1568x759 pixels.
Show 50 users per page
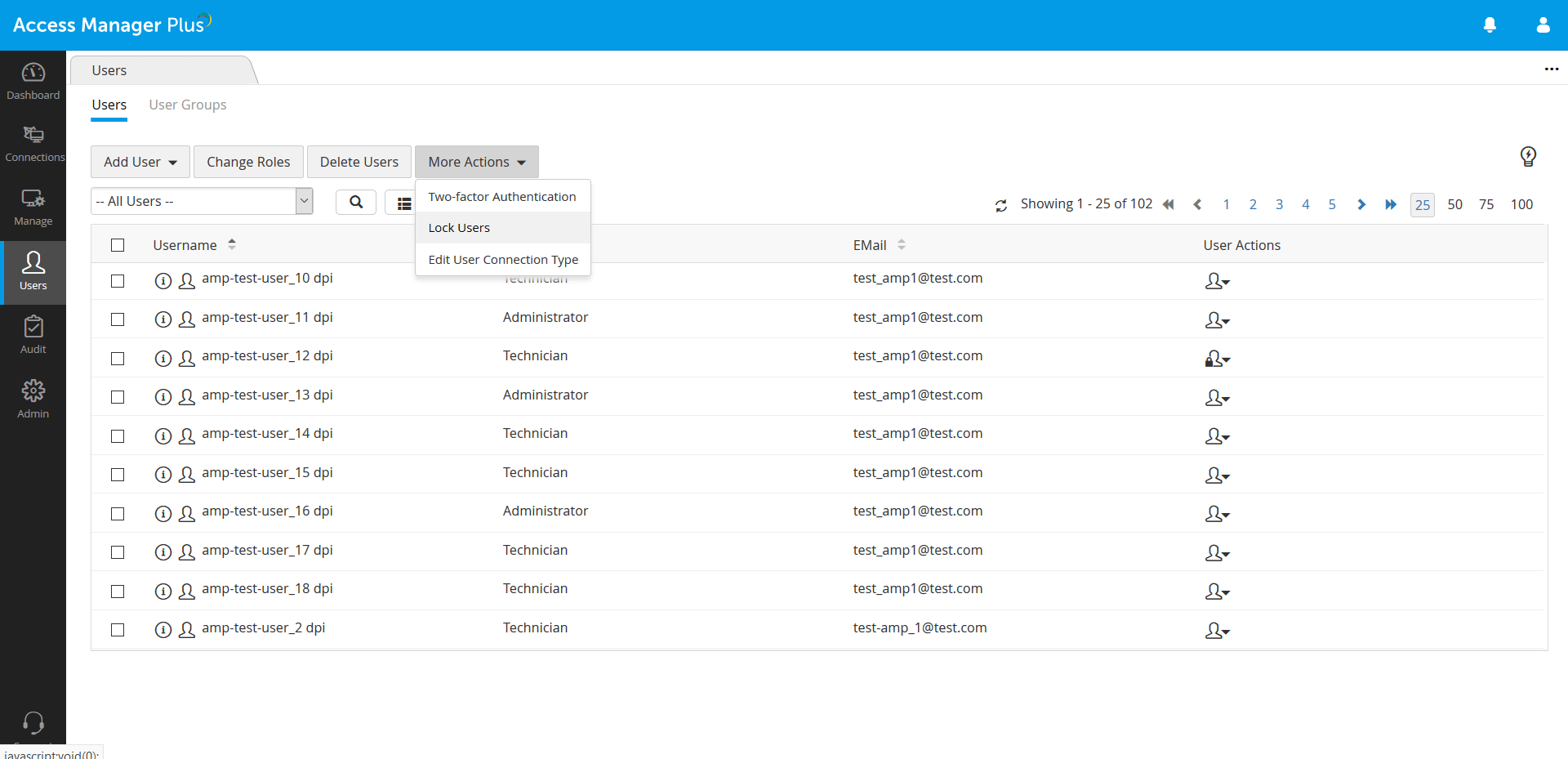click(1454, 204)
